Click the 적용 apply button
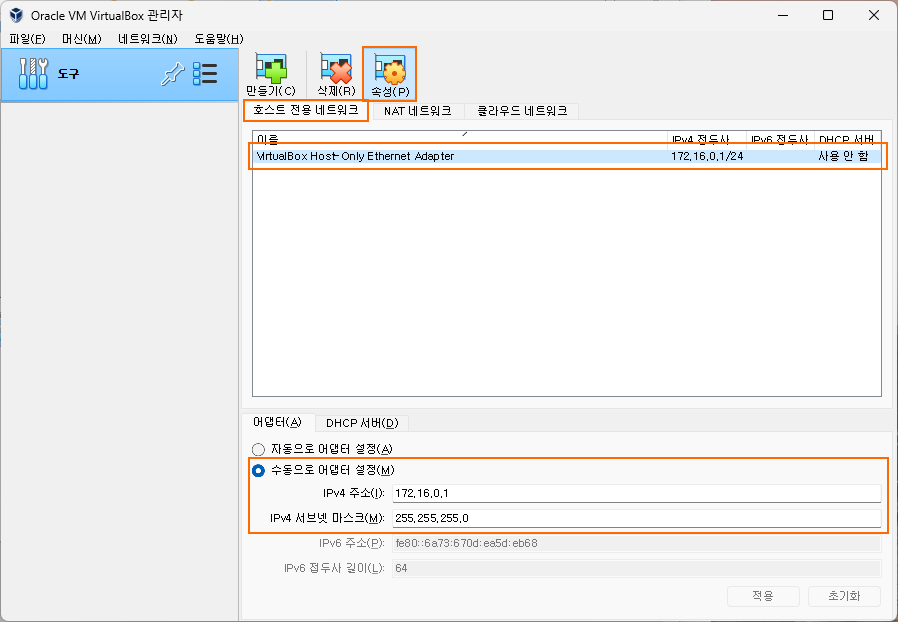This screenshot has height=622, width=898. (763, 596)
